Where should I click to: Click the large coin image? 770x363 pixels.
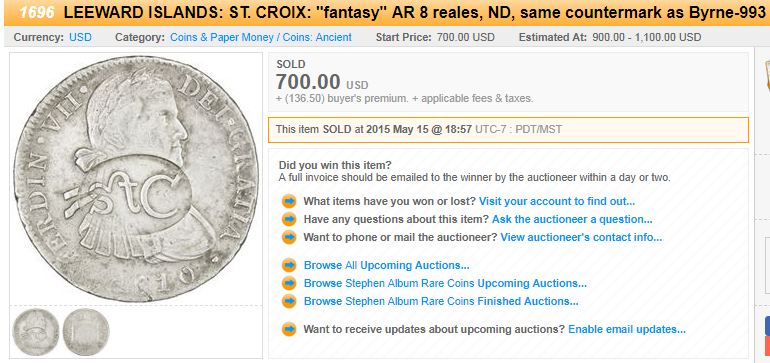pos(136,179)
